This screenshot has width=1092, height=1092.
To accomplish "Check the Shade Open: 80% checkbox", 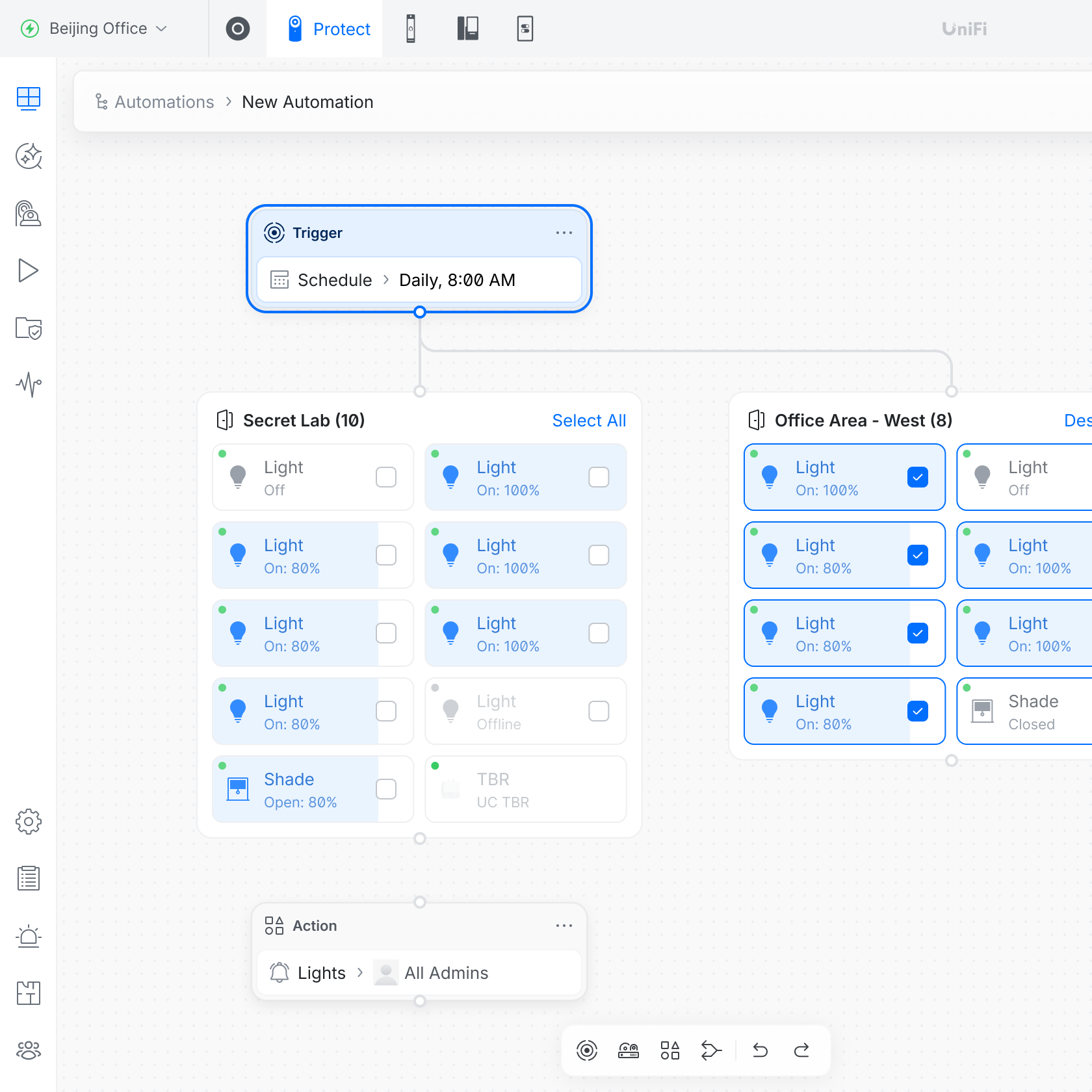I will pos(386,789).
